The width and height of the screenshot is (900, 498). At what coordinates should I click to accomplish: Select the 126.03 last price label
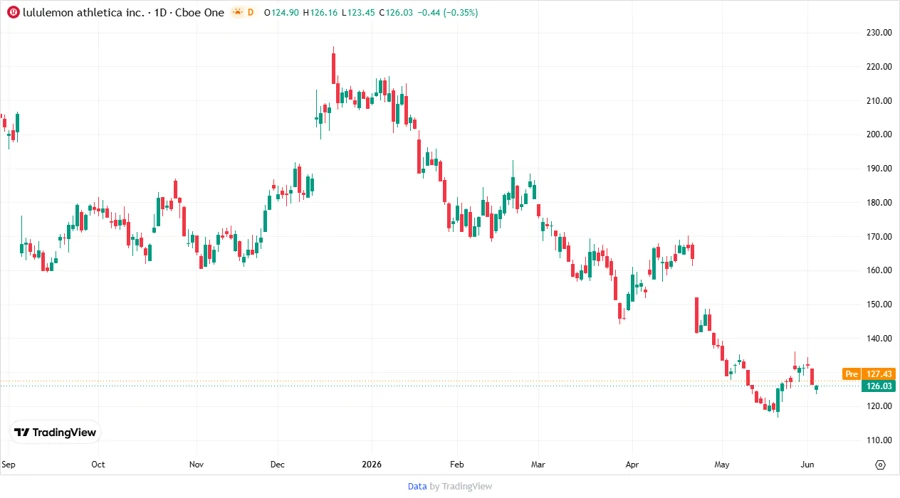pos(878,386)
